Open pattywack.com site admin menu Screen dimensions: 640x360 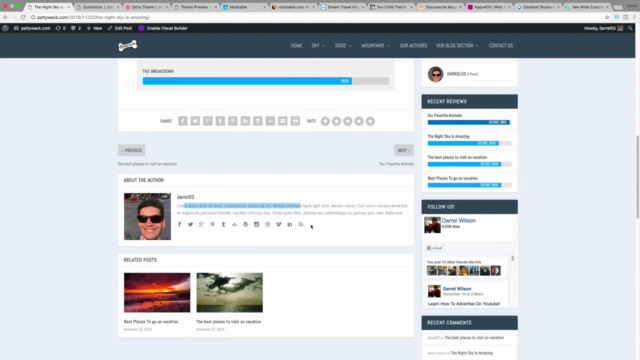tap(32, 28)
